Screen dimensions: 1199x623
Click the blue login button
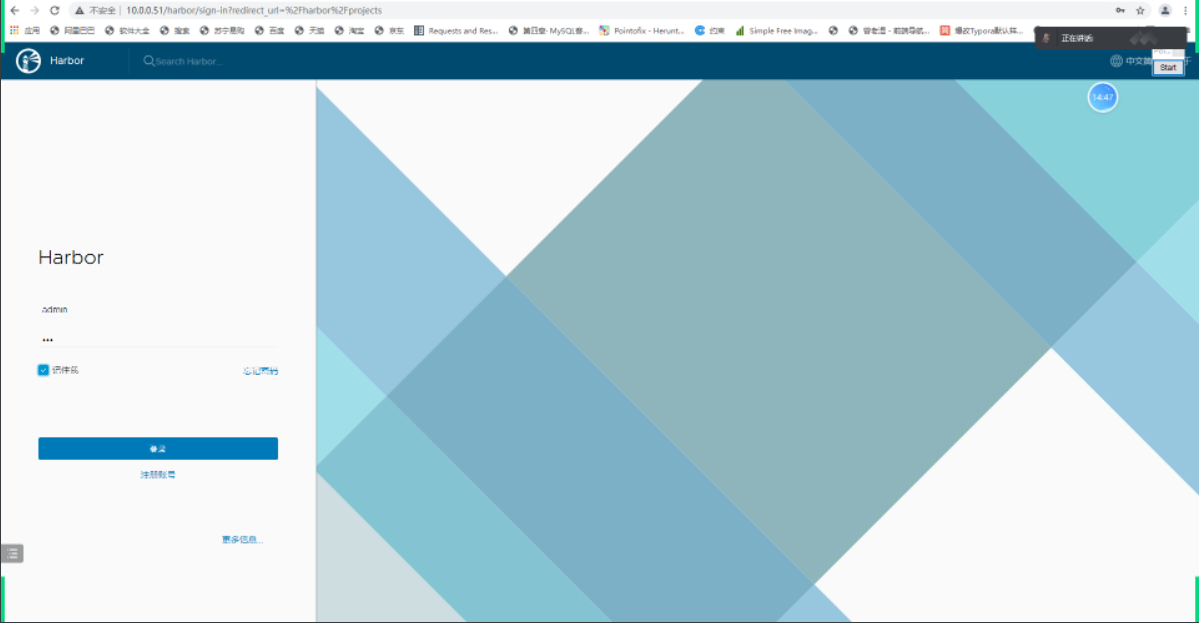coord(158,449)
